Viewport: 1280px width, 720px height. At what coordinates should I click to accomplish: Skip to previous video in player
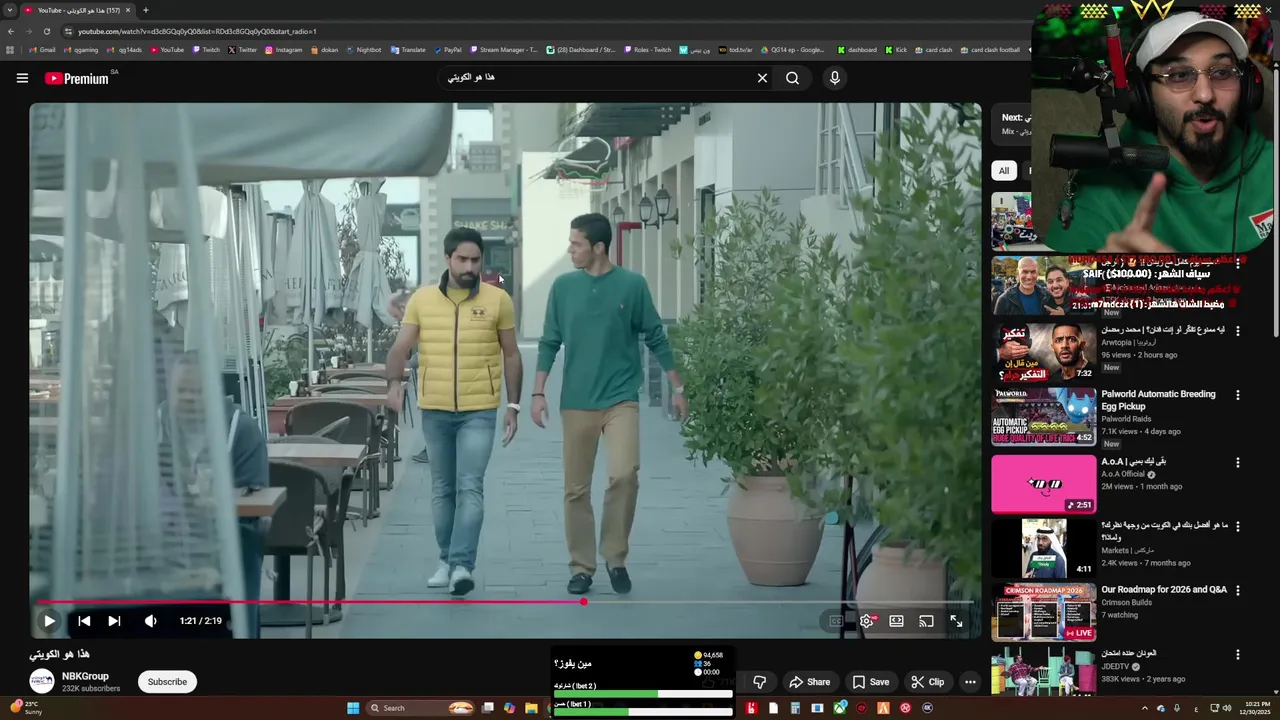[84, 621]
